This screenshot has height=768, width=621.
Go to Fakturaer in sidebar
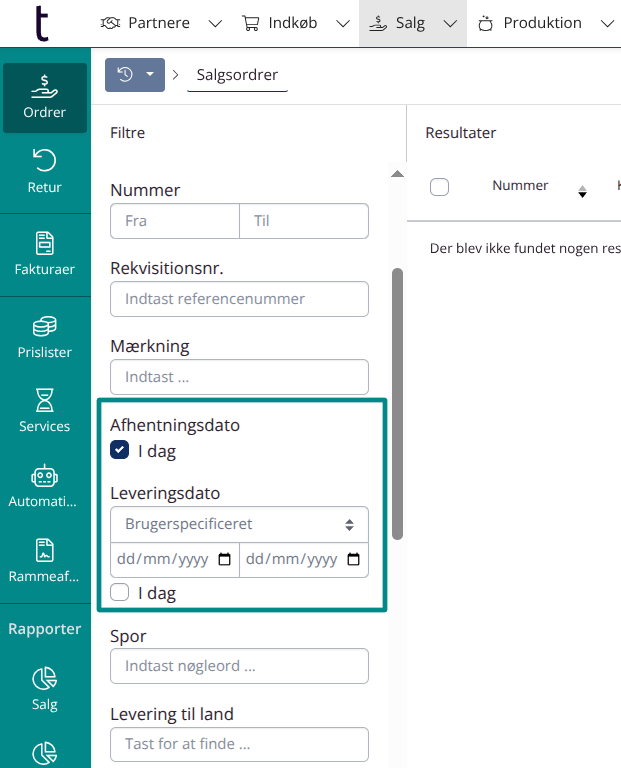(44, 254)
